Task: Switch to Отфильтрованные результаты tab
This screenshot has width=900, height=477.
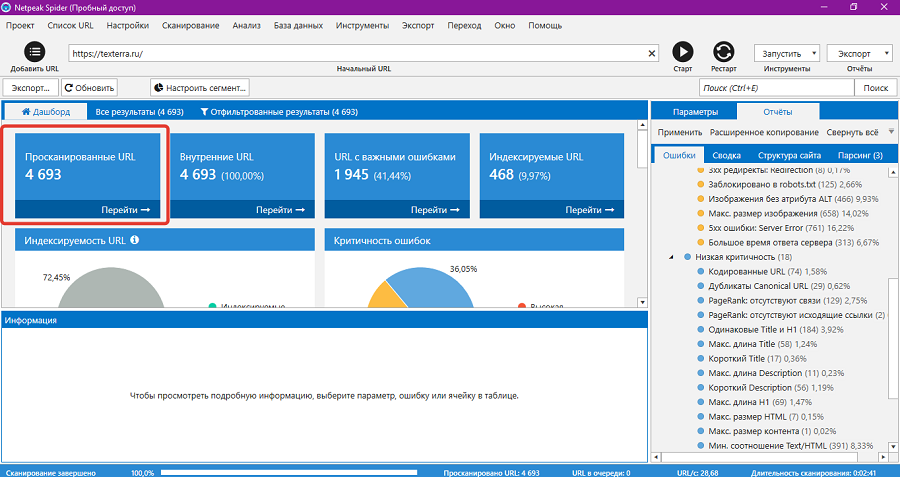Action: 279,112
